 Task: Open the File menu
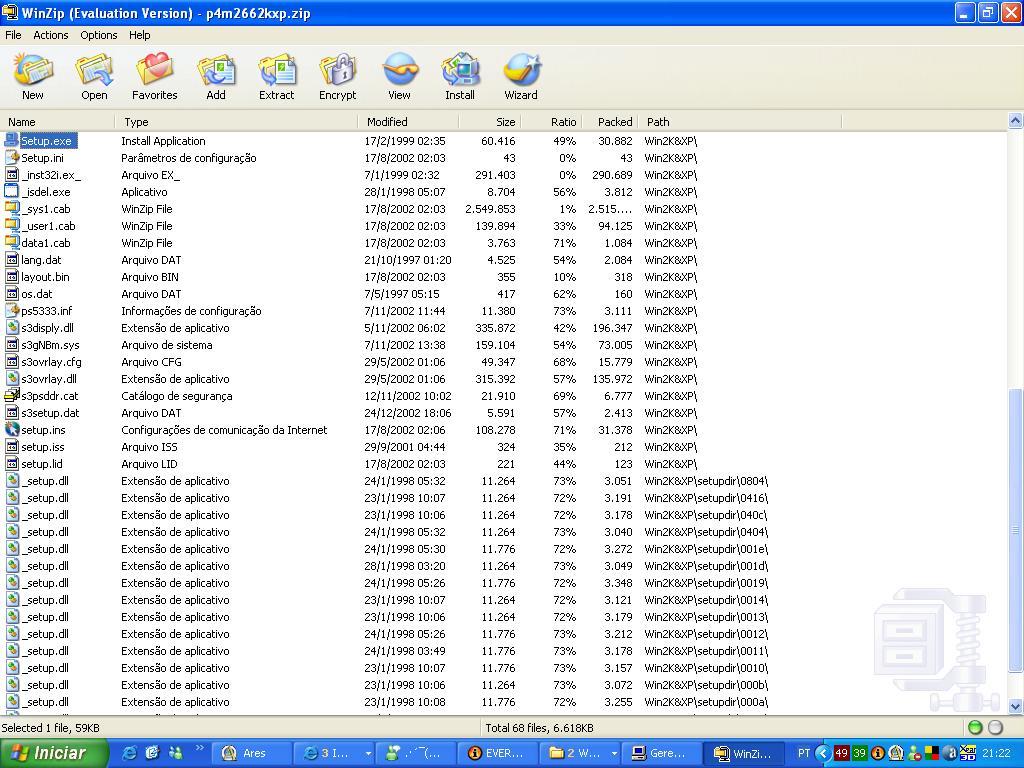pos(13,35)
